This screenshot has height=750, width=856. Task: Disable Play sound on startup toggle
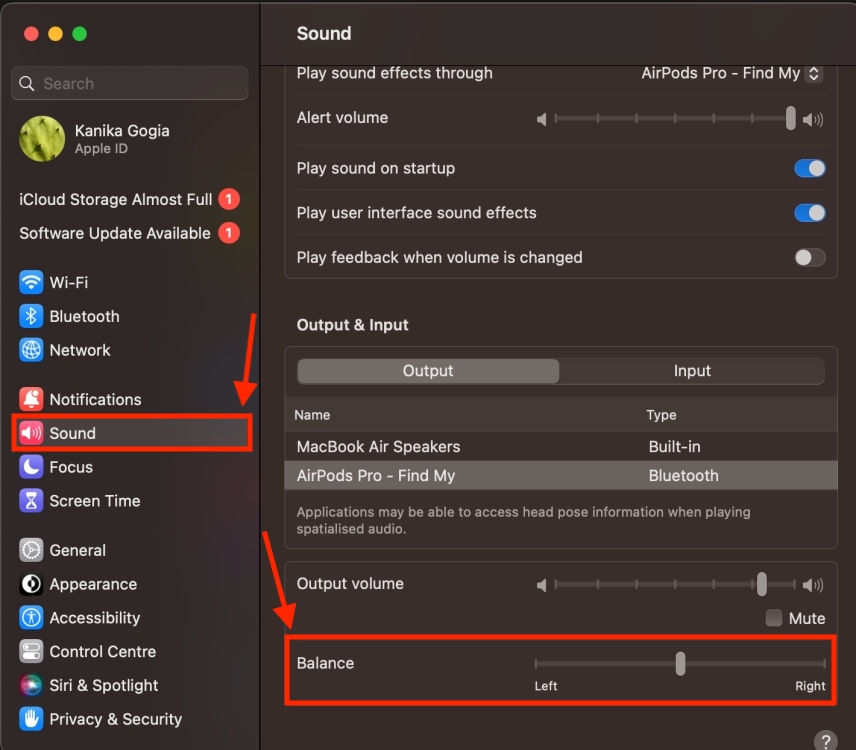[x=809, y=168]
